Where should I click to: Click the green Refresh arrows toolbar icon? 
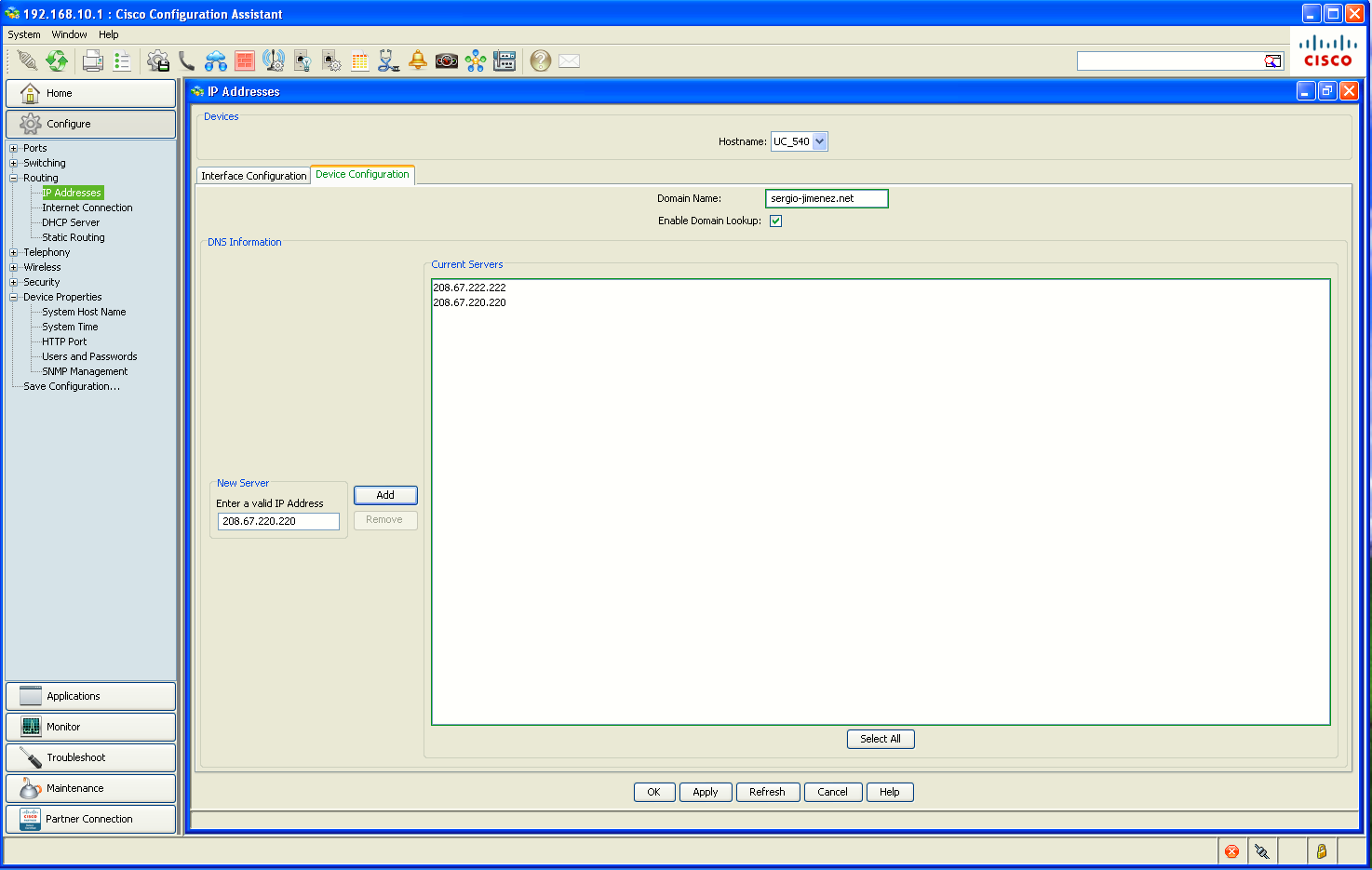point(58,60)
